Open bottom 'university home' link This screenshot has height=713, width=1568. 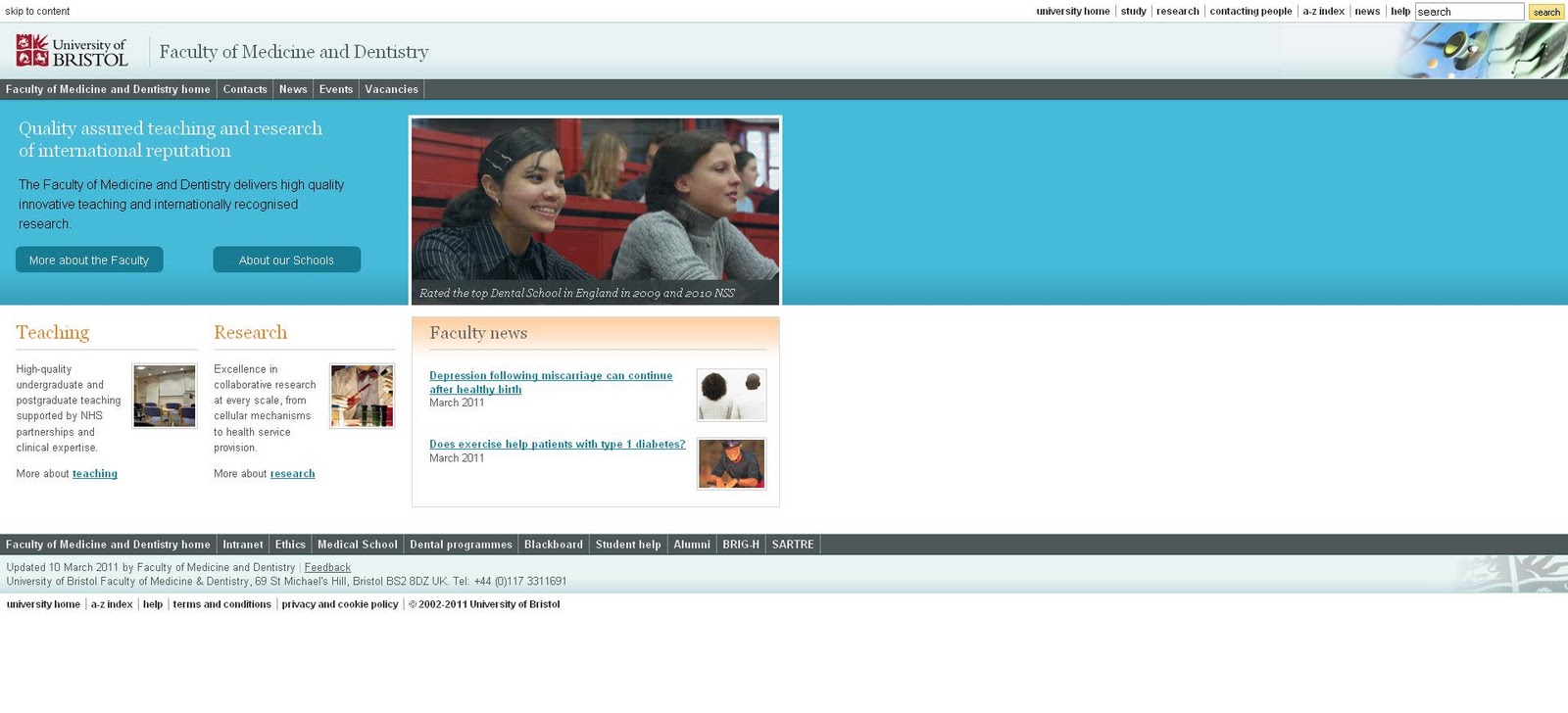click(43, 604)
